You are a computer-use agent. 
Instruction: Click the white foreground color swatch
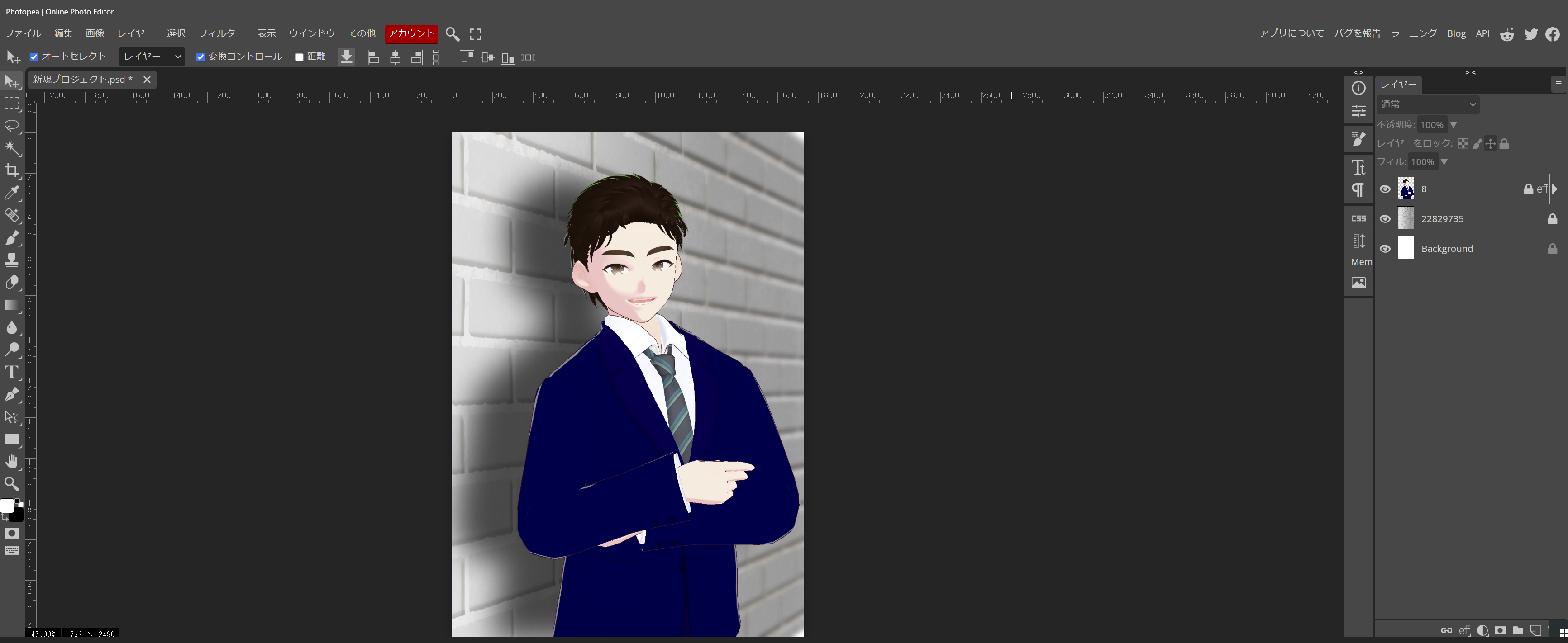pos(6,506)
